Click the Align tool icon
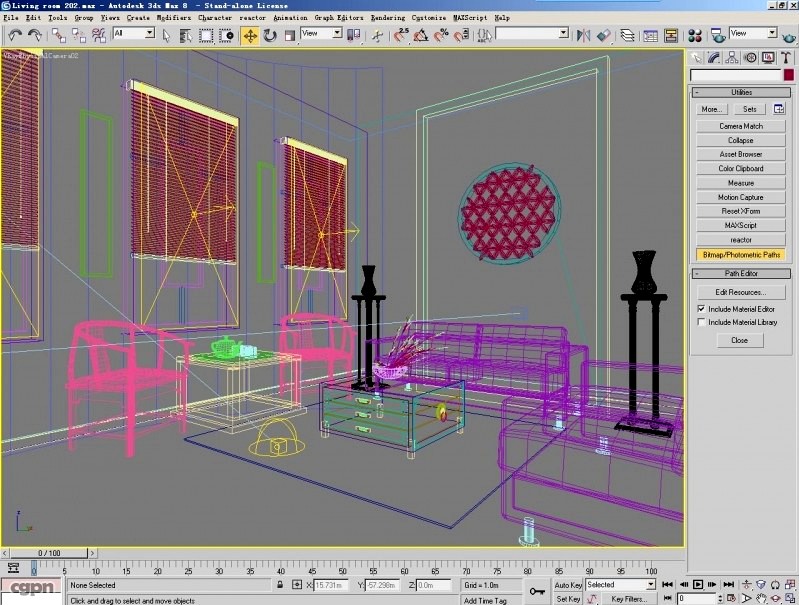This screenshot has width=799, height=605. pos(603,35)
